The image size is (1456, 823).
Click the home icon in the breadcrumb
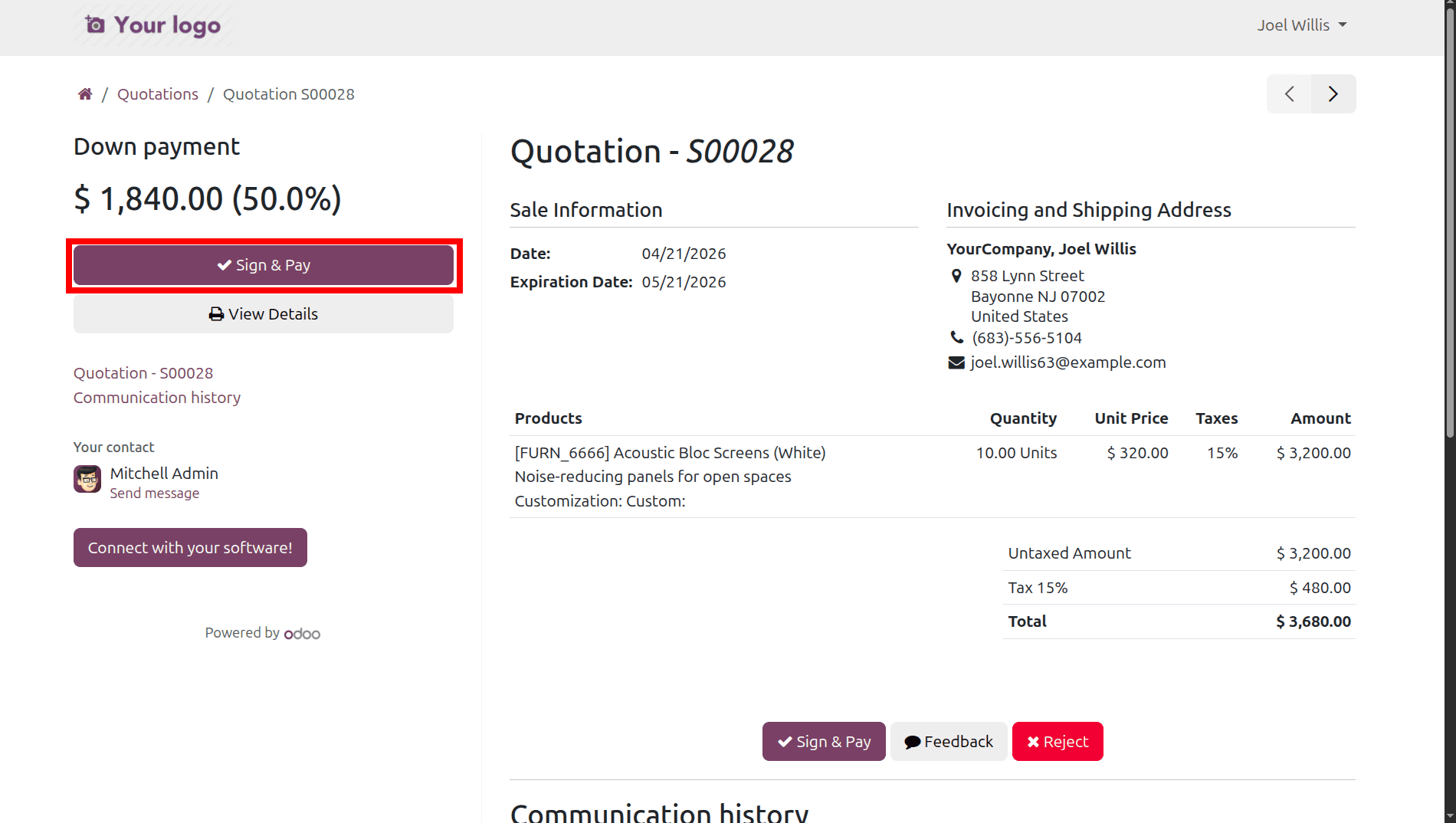point(84,93)
